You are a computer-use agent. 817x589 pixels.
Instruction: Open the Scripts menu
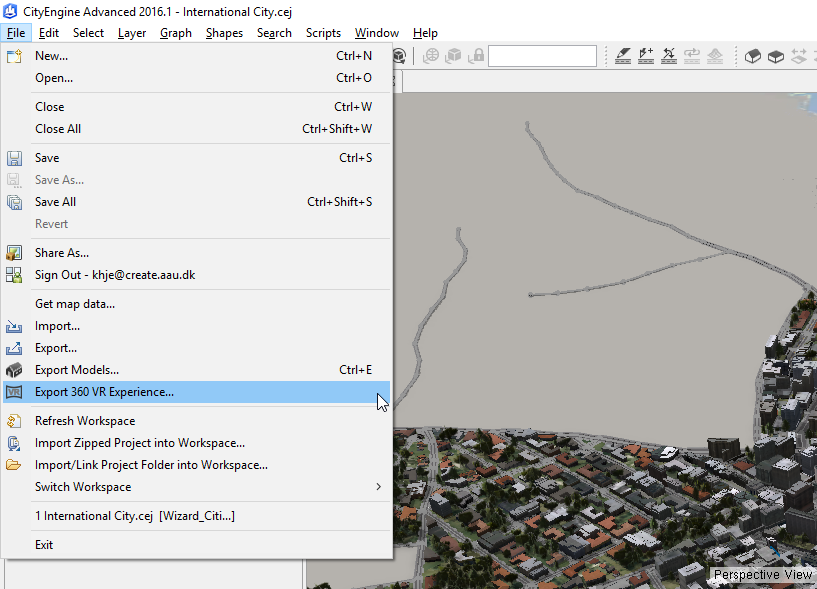[324, 33]
